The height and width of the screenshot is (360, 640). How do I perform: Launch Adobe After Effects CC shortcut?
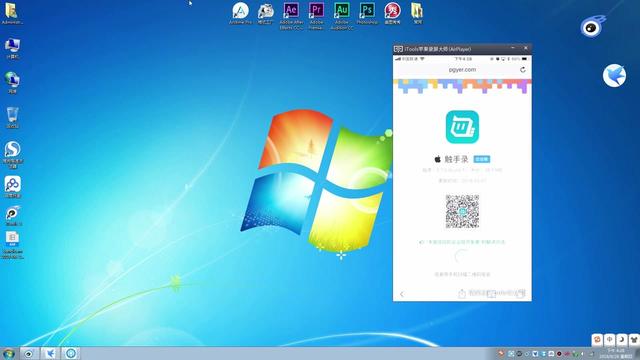[x=291, y=16]
